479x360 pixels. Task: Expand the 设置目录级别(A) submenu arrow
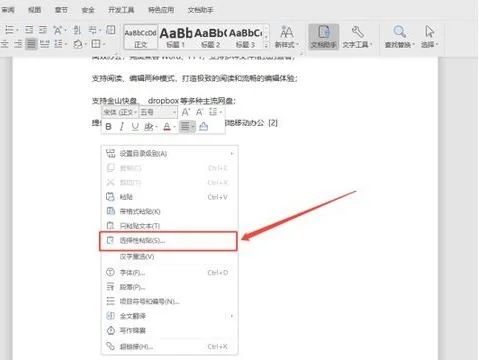(x=231, y=153)
